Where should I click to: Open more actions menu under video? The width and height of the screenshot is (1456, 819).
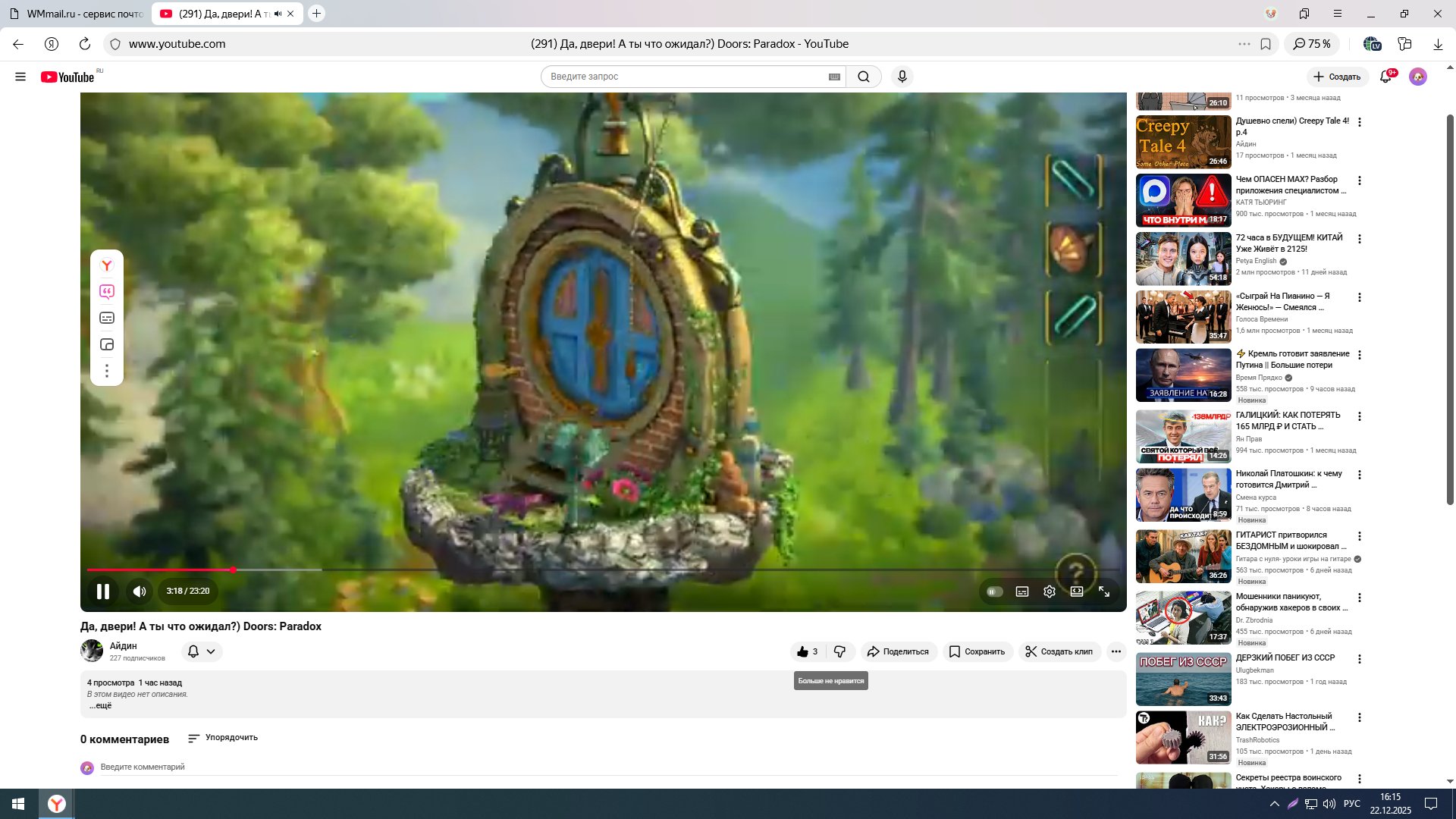click(x=1116, y=651)
